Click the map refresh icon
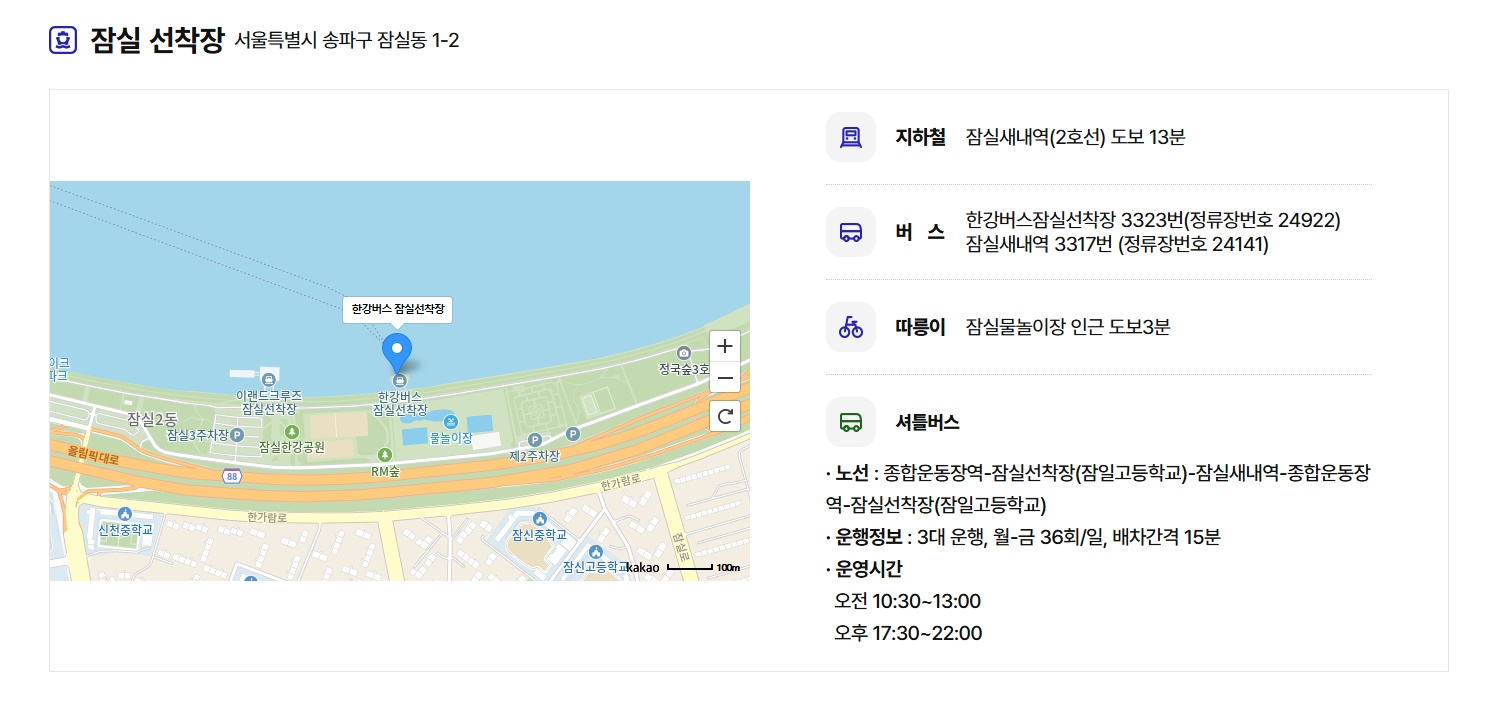 [724, 416]
